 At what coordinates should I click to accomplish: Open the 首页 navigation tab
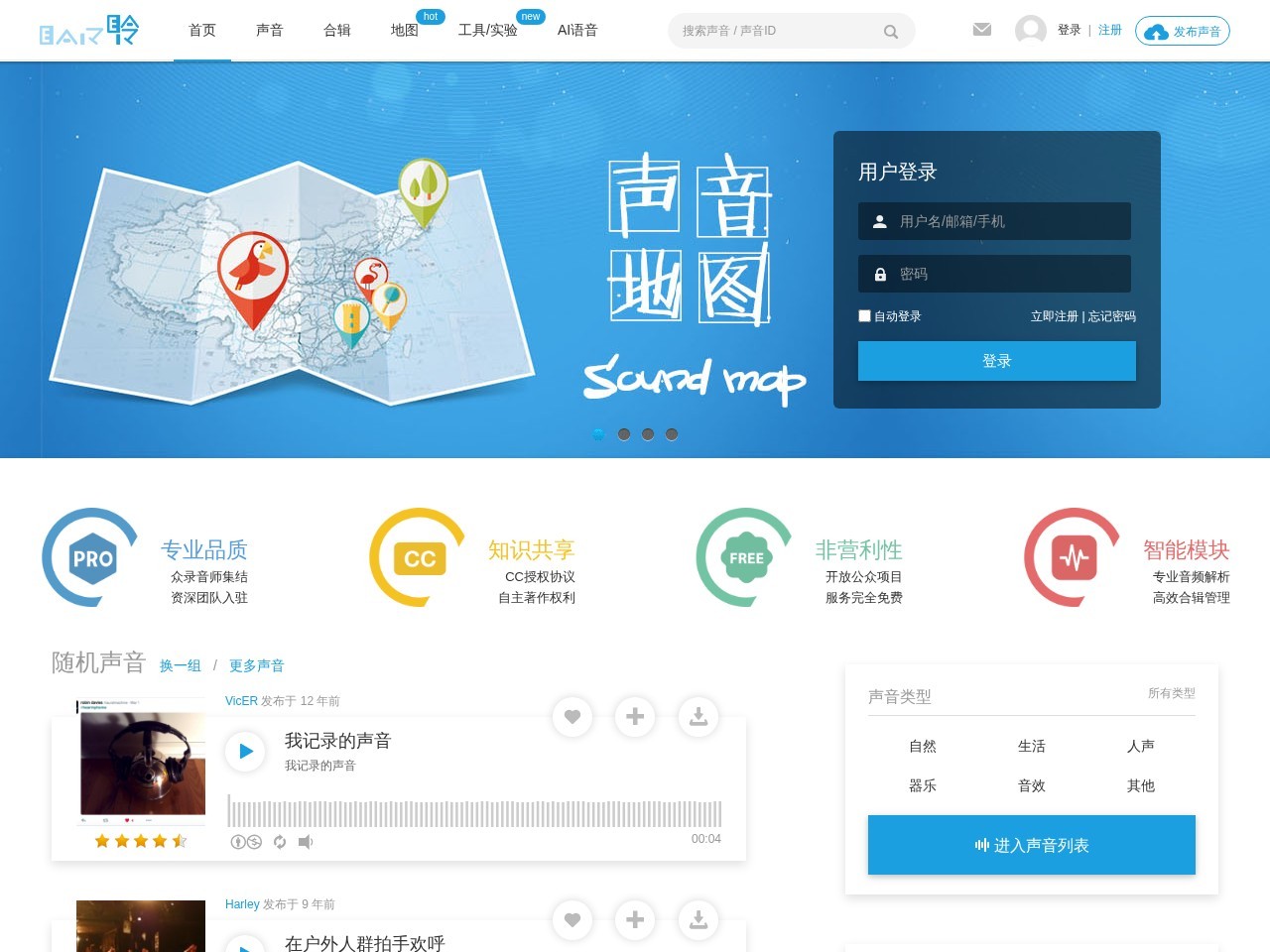pyautogui.click(x=202, y=31)
